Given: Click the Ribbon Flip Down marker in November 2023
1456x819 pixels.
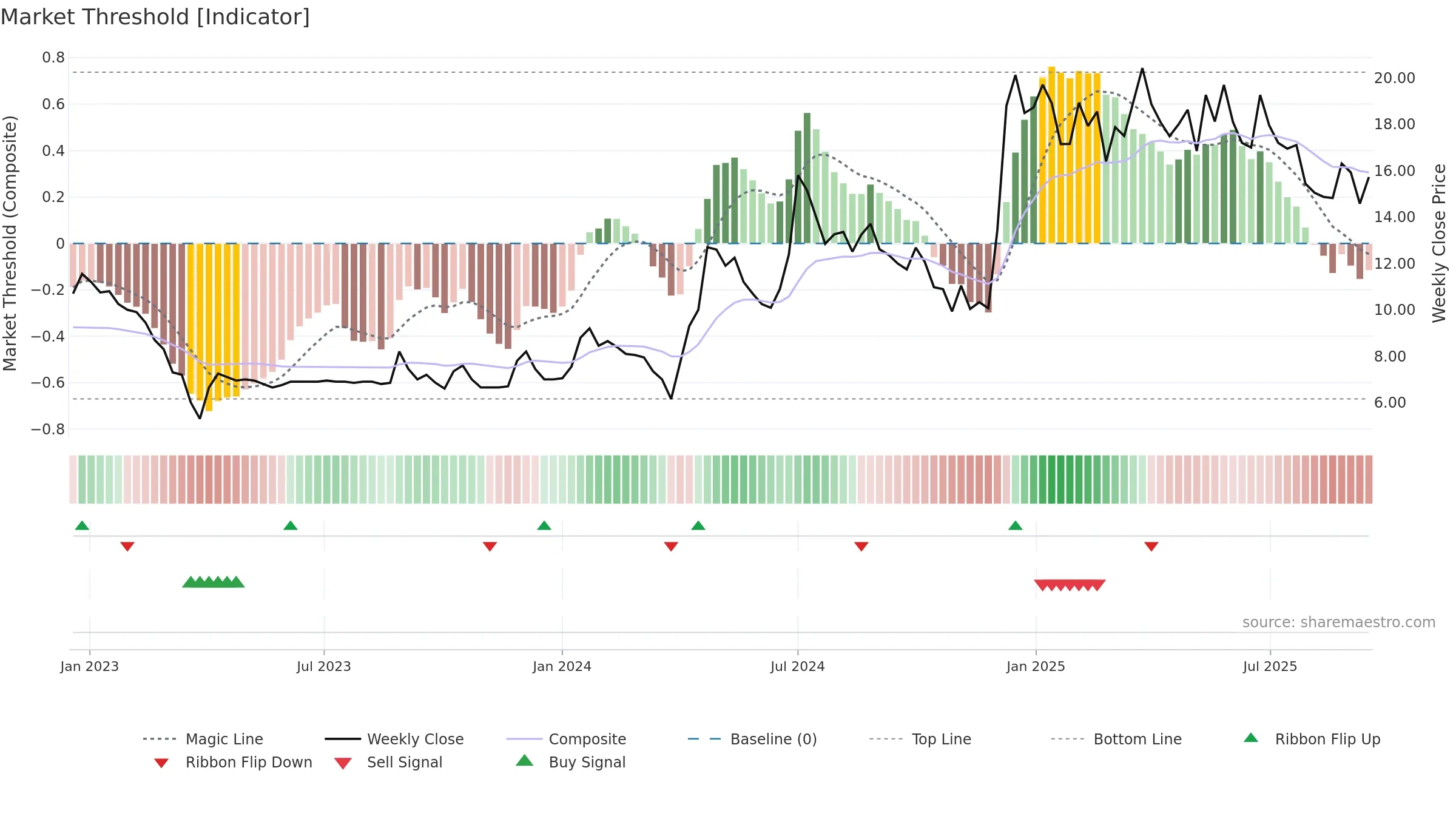Looking at the screenshot, I should (490, 547).
